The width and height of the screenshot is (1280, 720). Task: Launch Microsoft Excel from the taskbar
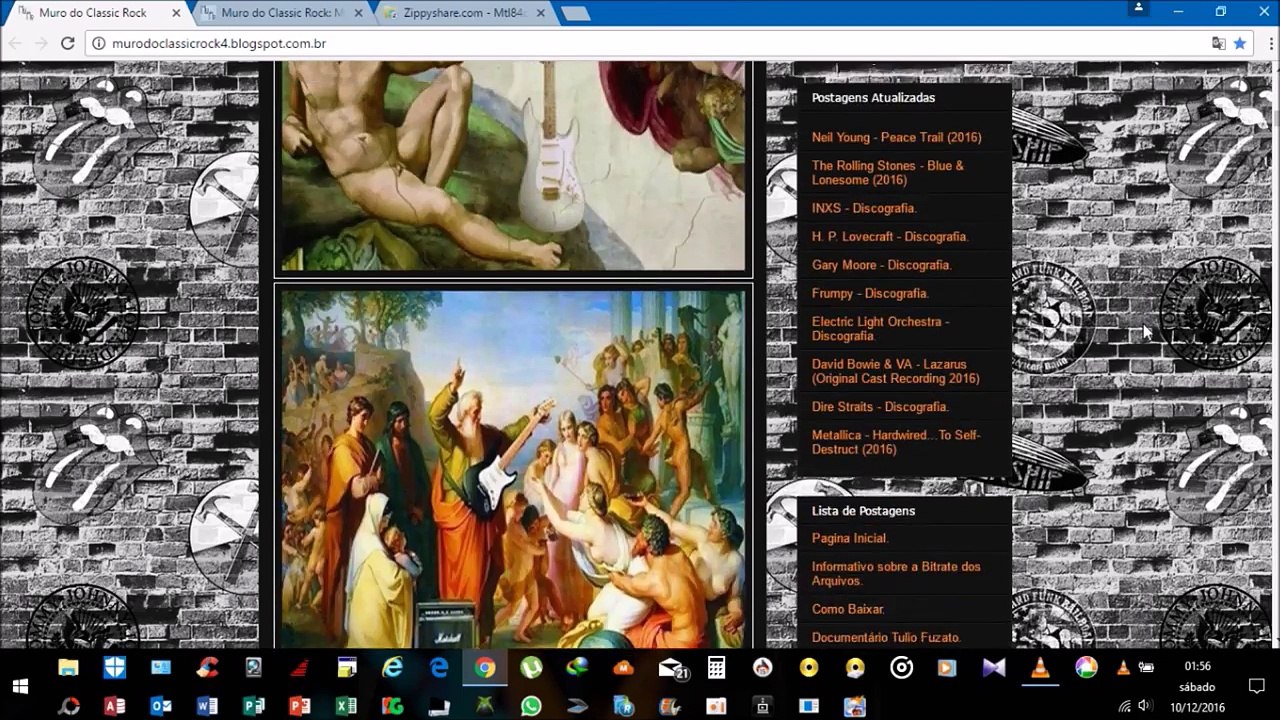click(x=346, y=706)
